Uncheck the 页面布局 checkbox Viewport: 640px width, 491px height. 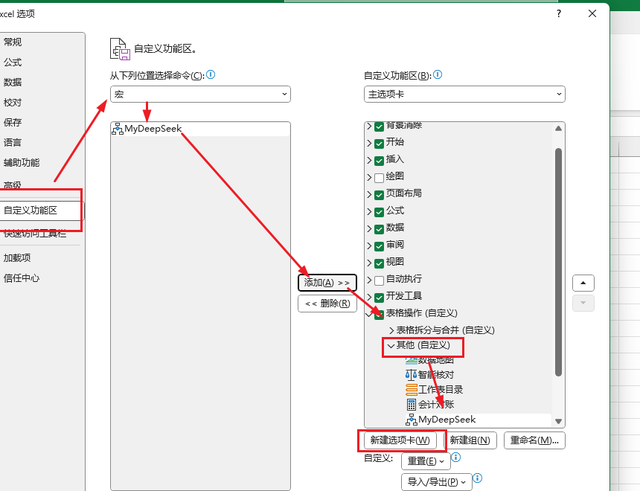coord(379,195)
